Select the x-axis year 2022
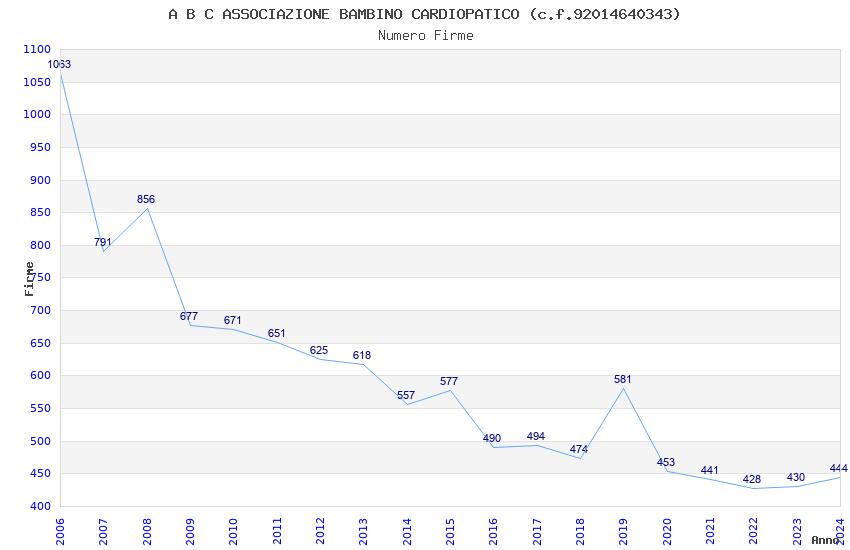This screenshot has height=550, width=850. point(754,531)
